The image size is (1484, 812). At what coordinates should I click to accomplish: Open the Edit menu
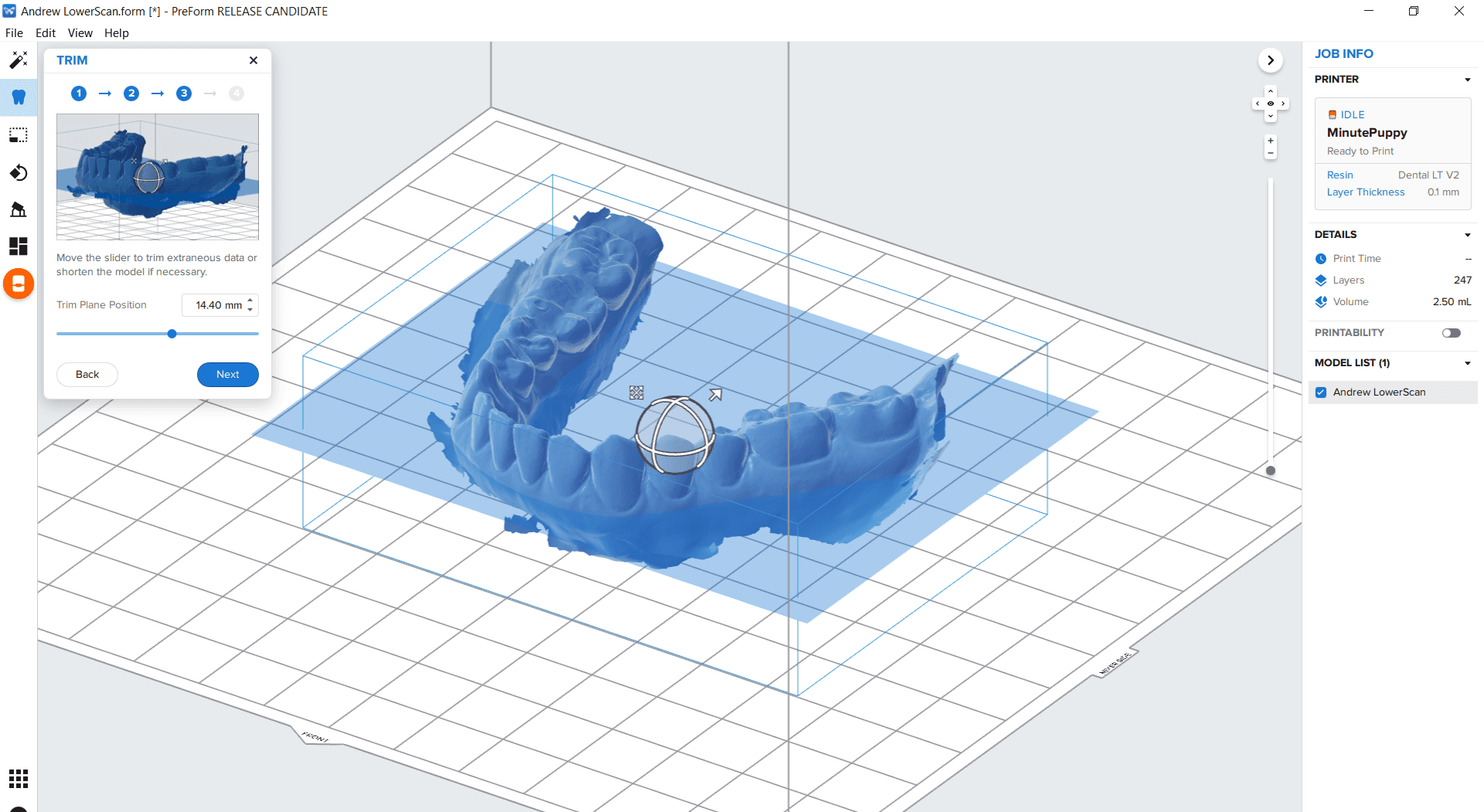click(45, 32)
